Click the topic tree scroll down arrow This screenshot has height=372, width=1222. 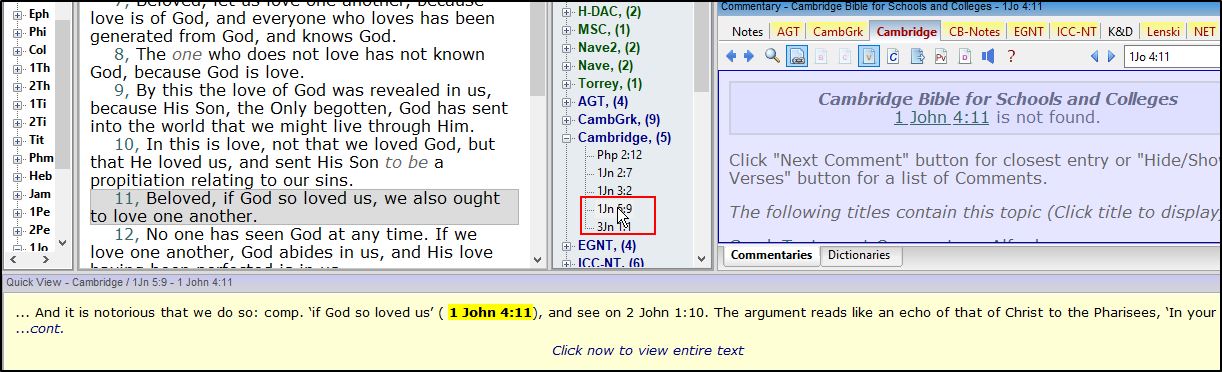[701, 260]
